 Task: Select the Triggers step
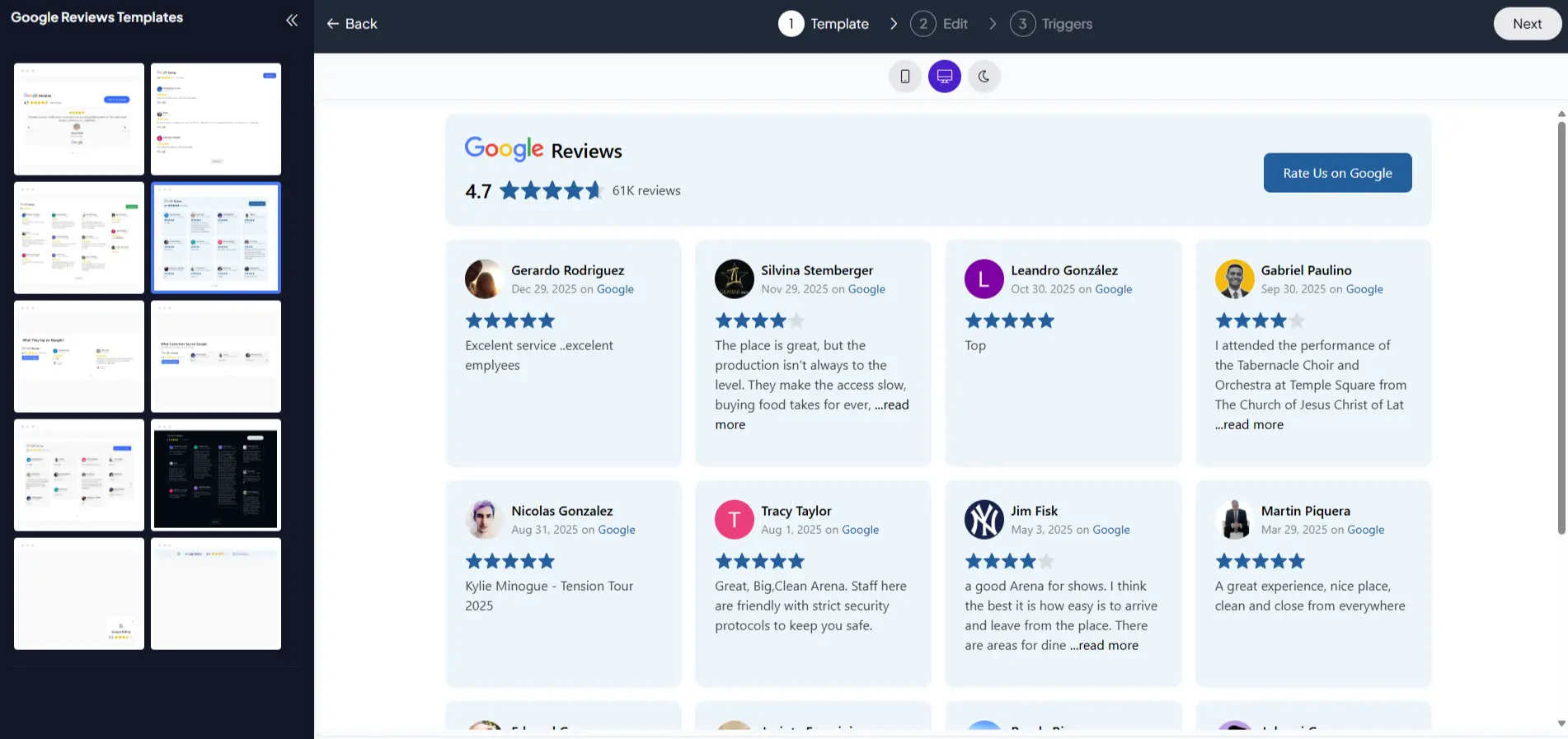coord(1051,24)
